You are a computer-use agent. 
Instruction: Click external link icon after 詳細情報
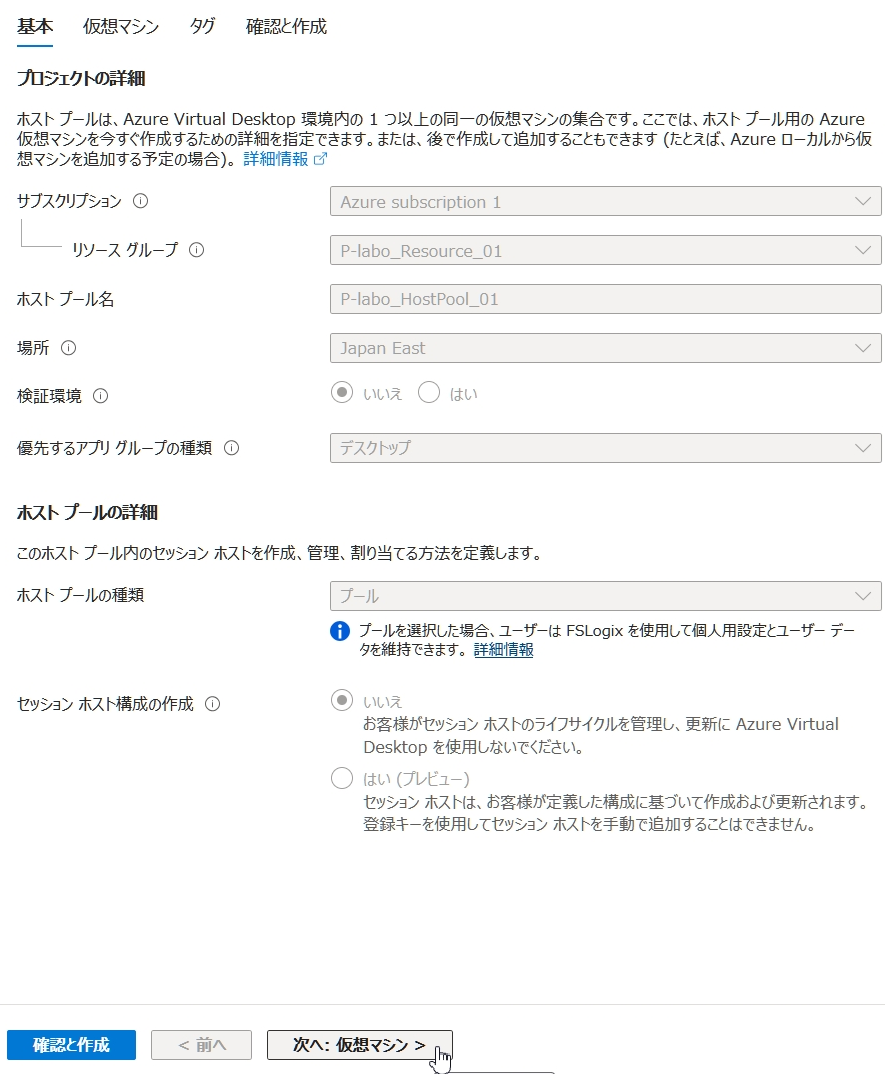click(320, 159)
